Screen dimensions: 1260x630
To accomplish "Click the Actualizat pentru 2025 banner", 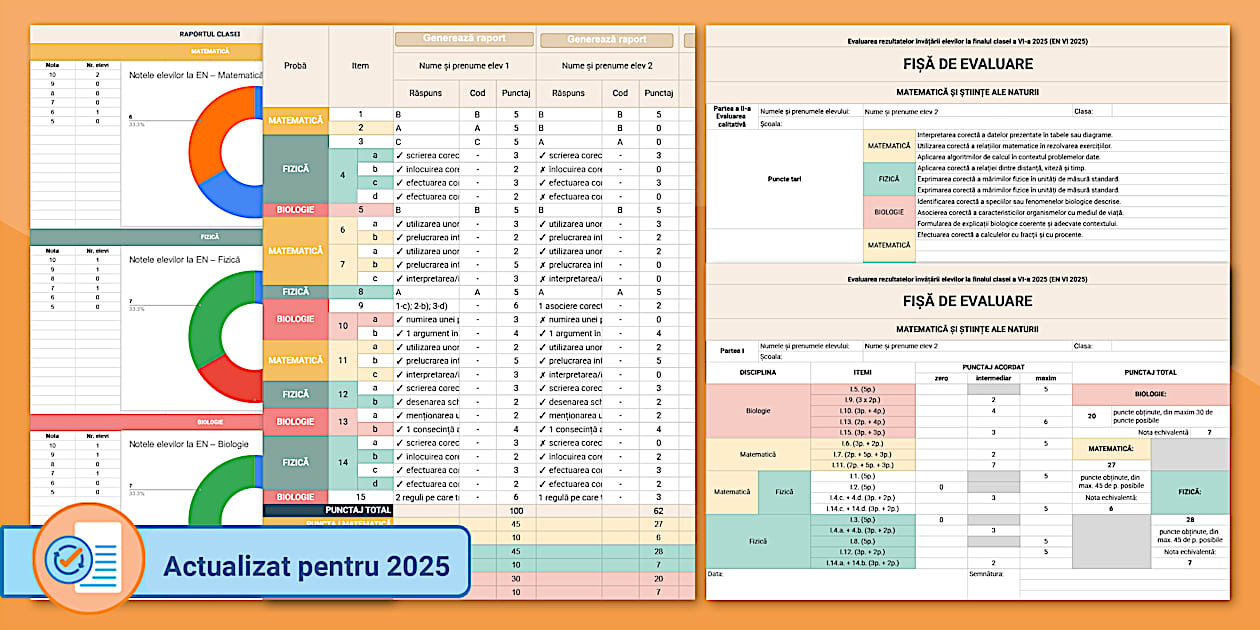I will coord(306,566).
